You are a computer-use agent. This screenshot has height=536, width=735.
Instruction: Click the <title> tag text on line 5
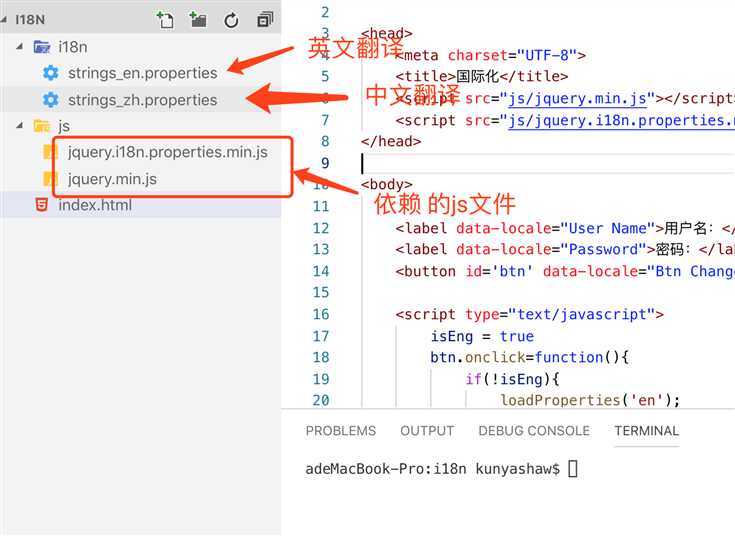426,76
